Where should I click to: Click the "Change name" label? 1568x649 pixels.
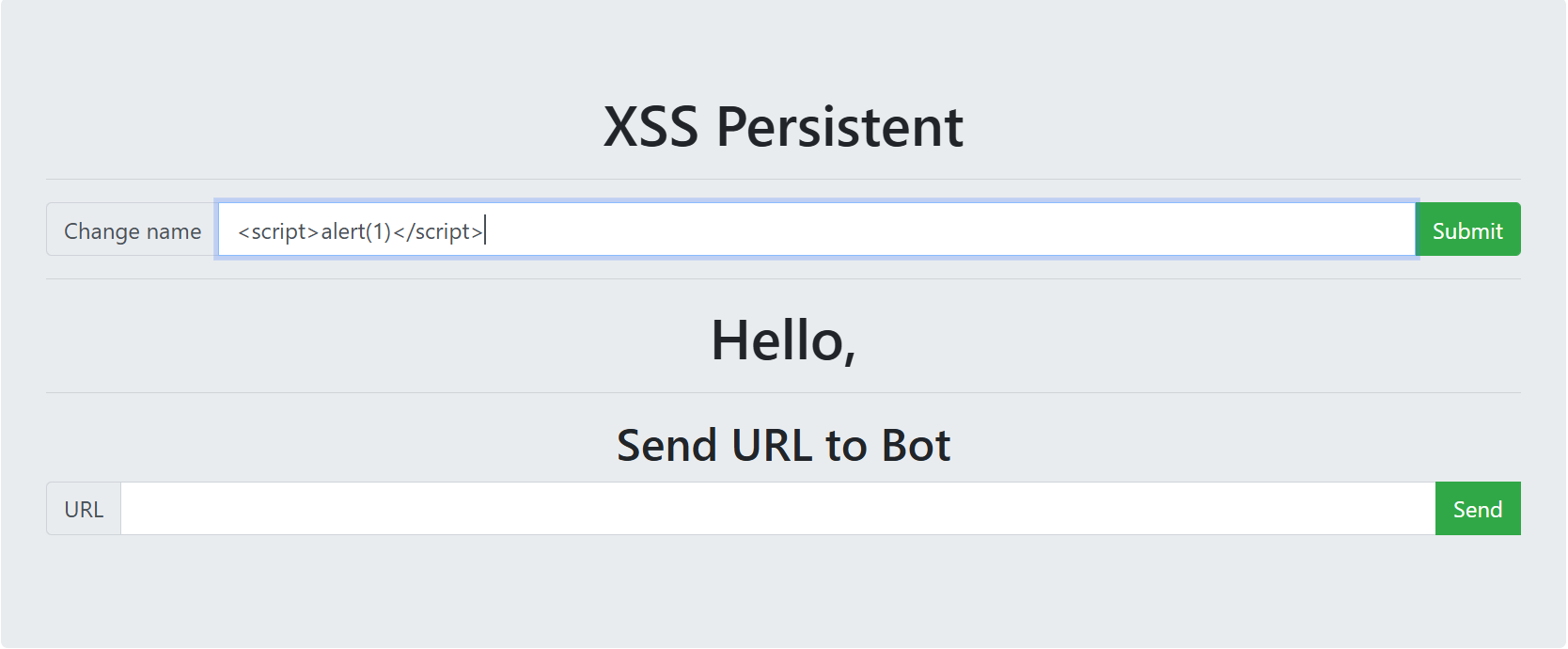[133, 230]
